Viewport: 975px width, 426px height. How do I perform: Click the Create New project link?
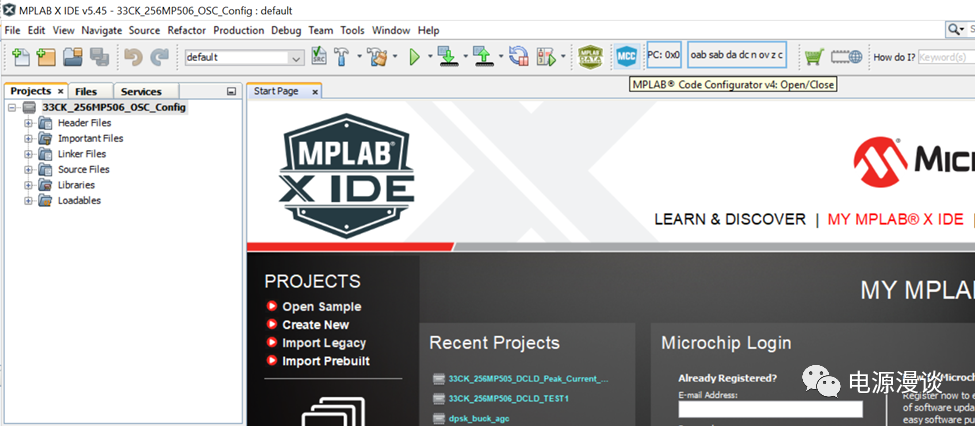point(315,325)
